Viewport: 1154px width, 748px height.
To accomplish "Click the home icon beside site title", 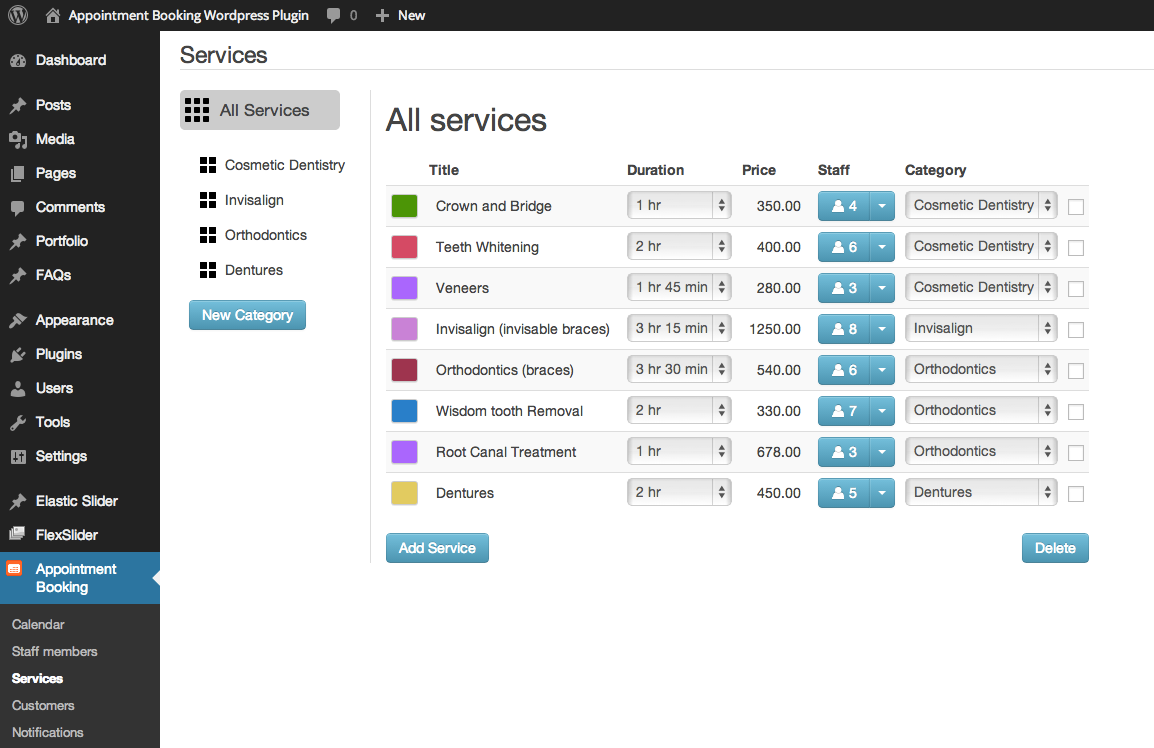I will coord(53,15).
